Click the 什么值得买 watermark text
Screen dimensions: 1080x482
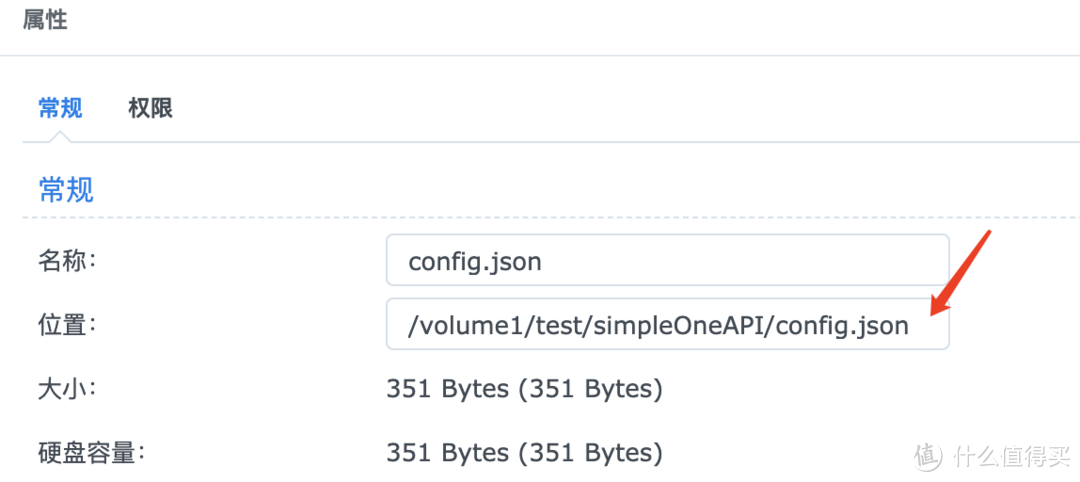(x=1010, y=457)
